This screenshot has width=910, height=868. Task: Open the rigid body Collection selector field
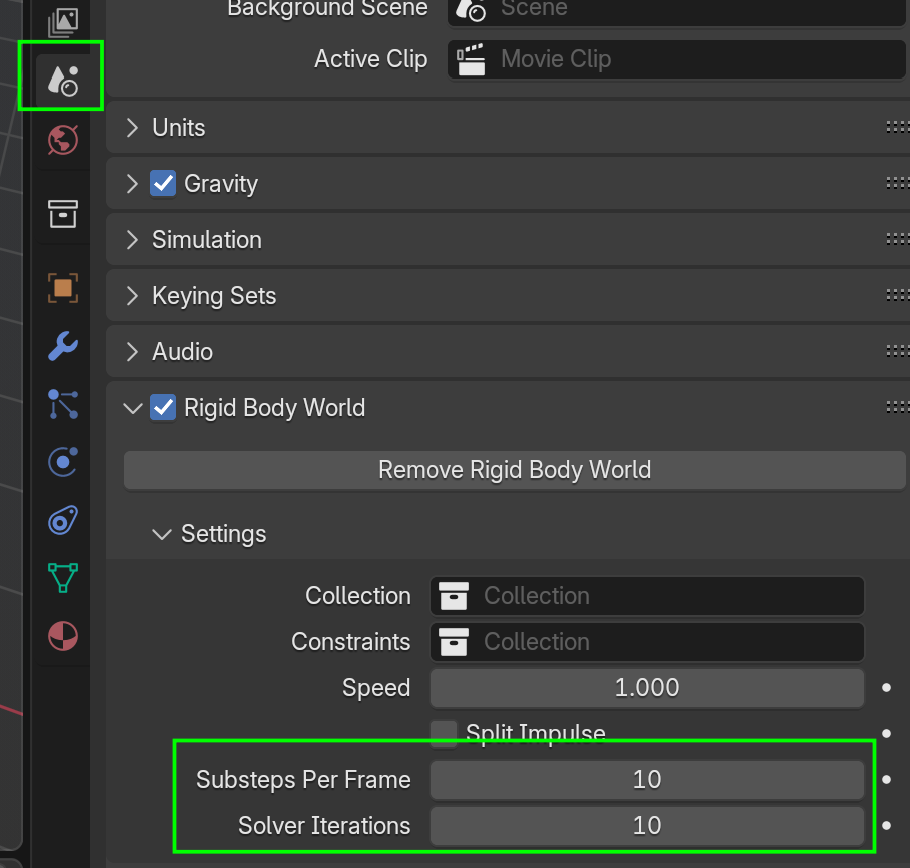click(x=647, y=596)
